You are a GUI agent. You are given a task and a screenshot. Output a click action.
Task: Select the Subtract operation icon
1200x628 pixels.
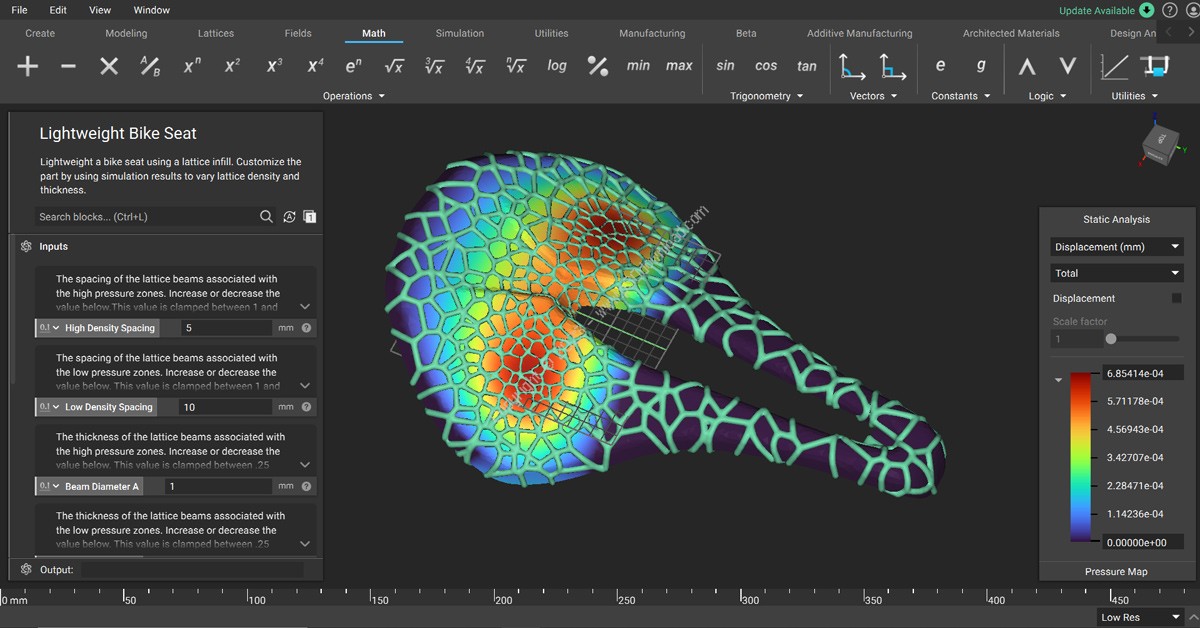click(68, 66)
